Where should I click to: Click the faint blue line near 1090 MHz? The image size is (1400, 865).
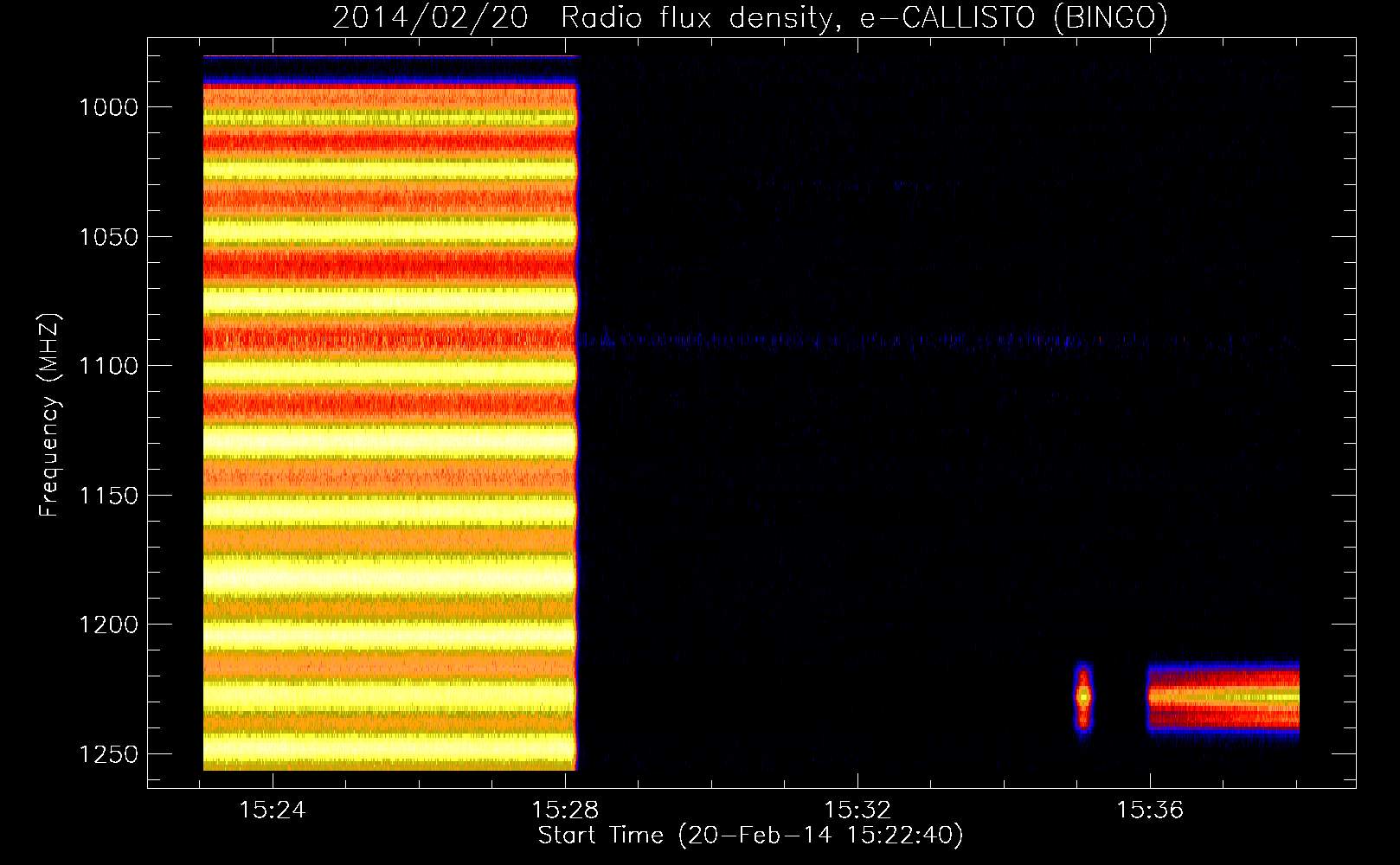click(939, 340)
